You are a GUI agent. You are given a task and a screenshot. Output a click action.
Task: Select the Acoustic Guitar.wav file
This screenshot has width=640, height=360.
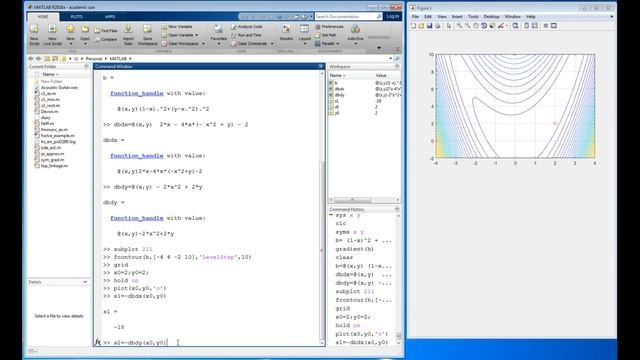point(60,87)
